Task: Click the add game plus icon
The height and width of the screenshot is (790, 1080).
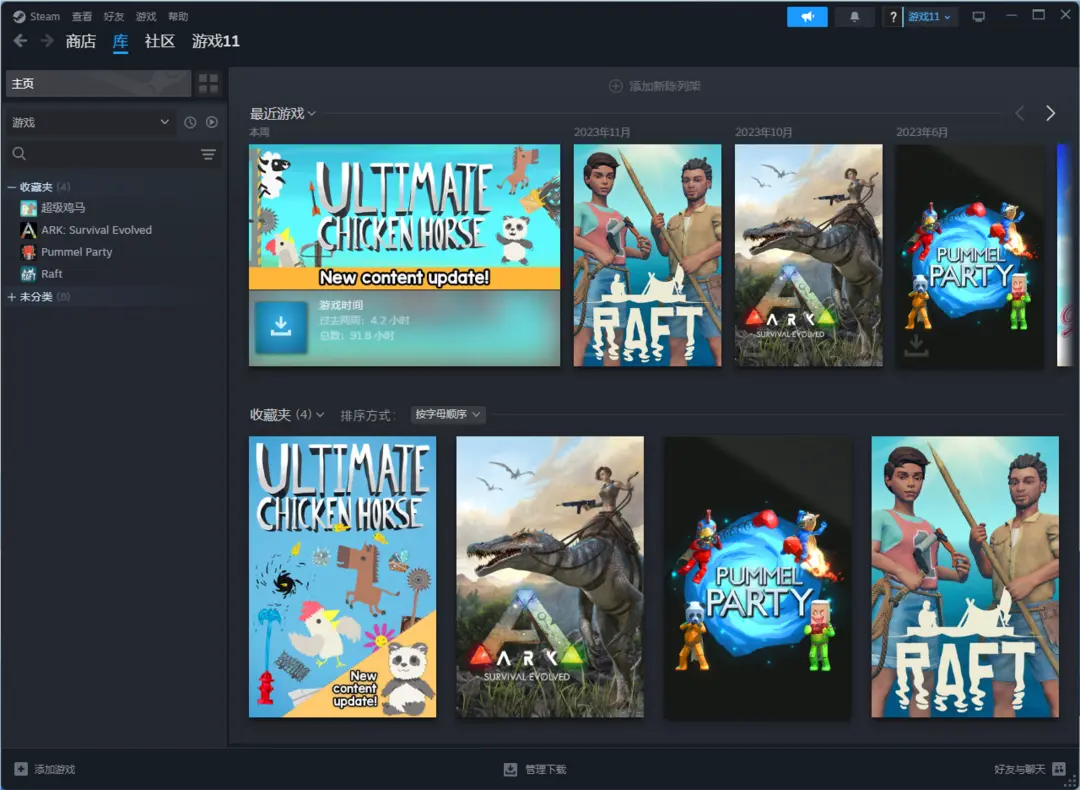Action: 21,769
